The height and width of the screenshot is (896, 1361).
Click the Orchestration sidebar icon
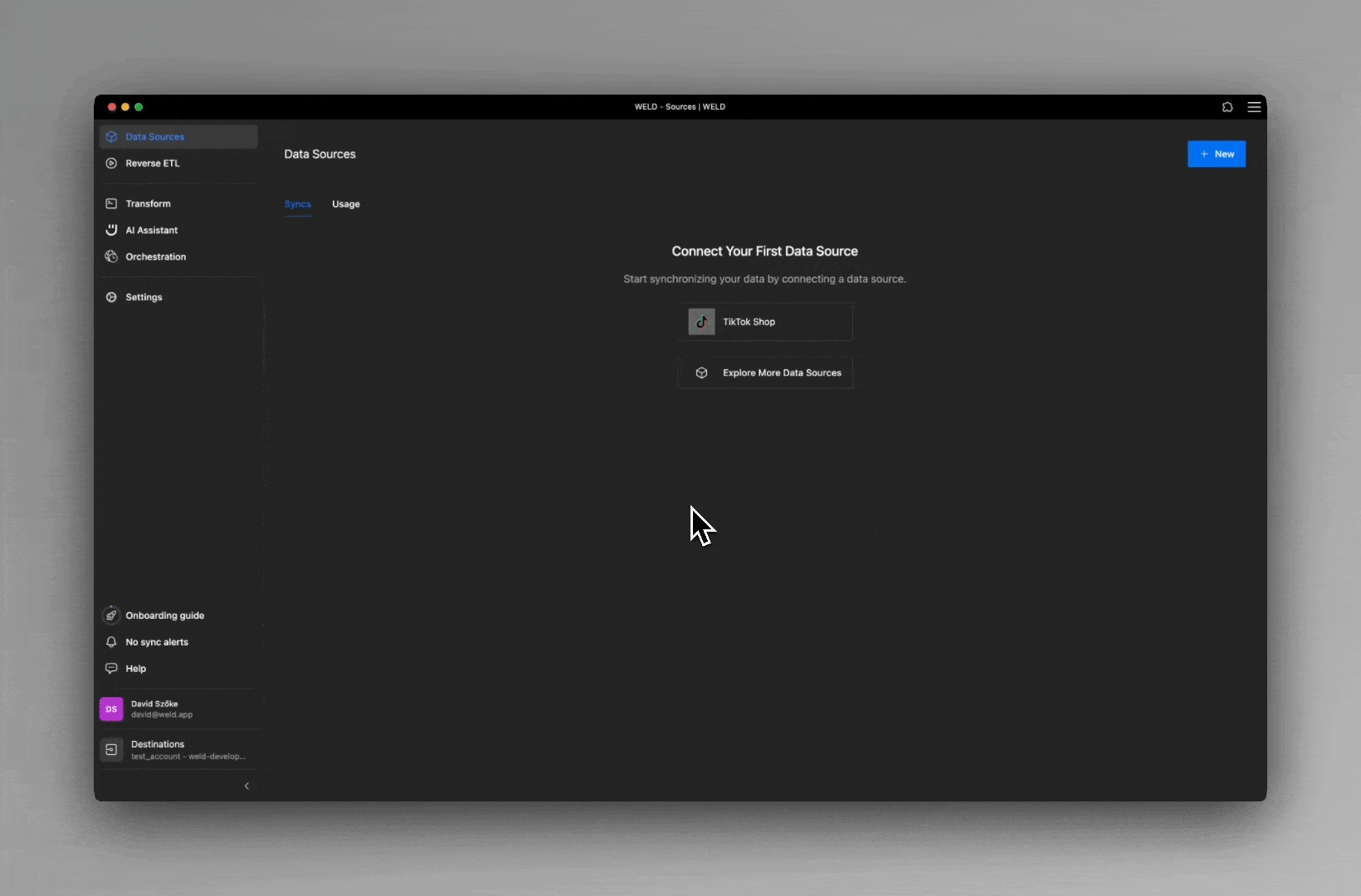[x=111, y=256]
